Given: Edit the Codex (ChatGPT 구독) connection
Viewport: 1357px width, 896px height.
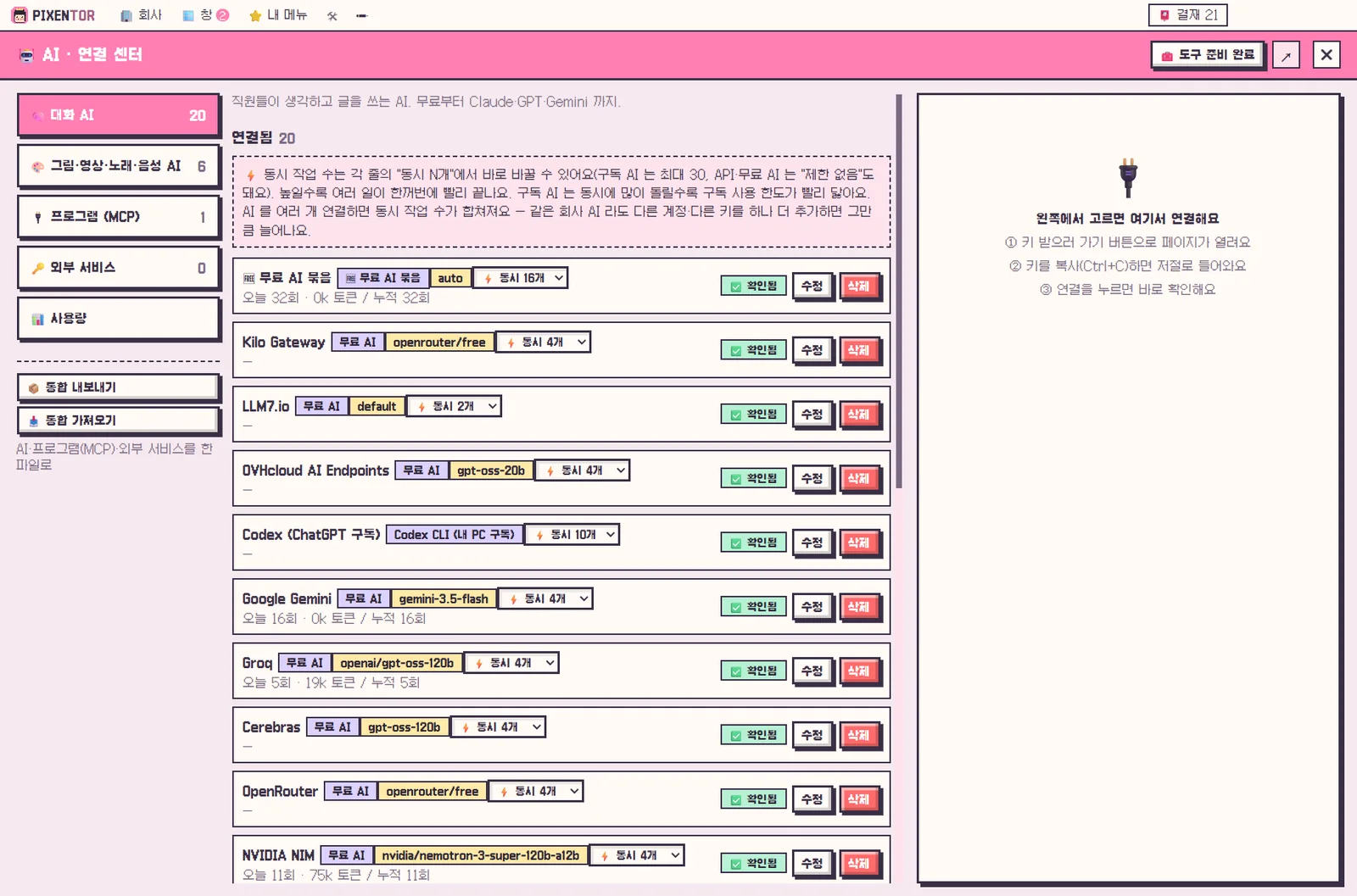Looking at the screenshot, I should pos(813,543).
